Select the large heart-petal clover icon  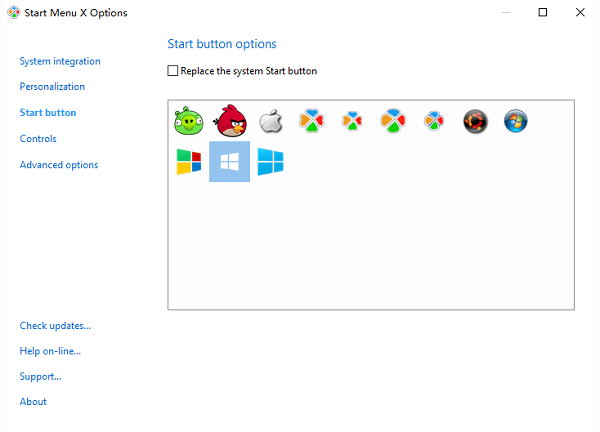[311, 121]
